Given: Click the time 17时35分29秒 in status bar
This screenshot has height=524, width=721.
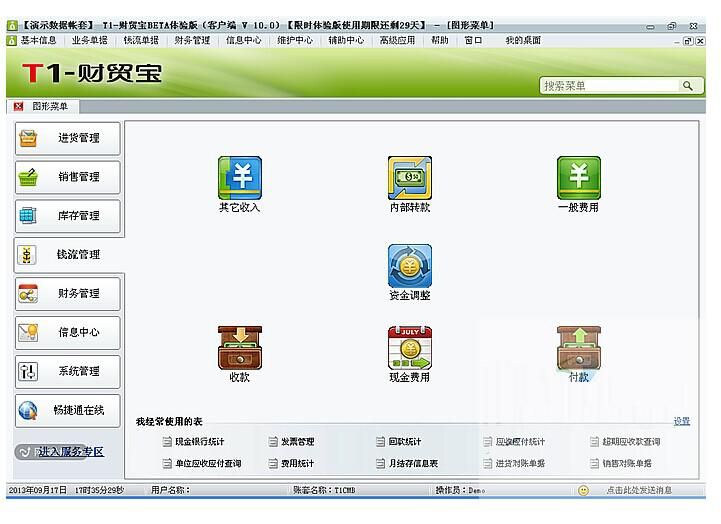Looking at the screenshot, I should point(99,490).
